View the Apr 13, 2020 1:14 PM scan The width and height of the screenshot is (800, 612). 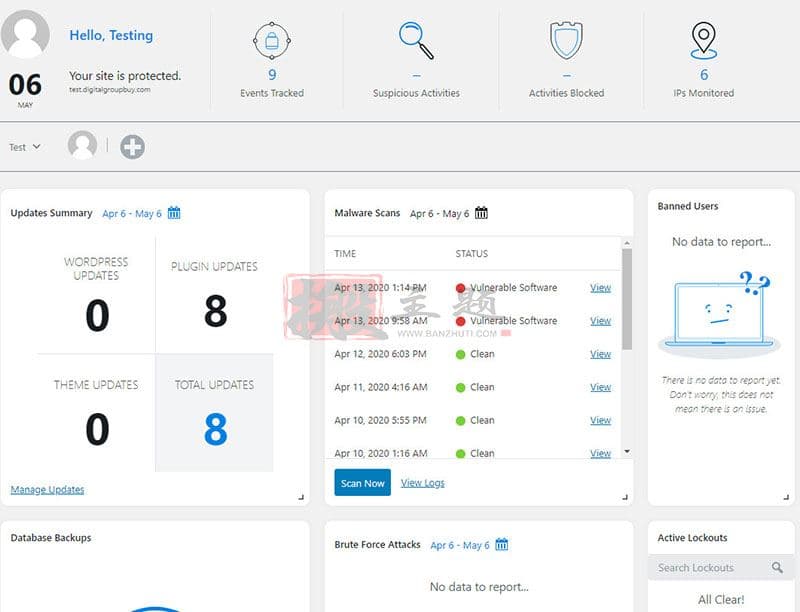(601, 288)
